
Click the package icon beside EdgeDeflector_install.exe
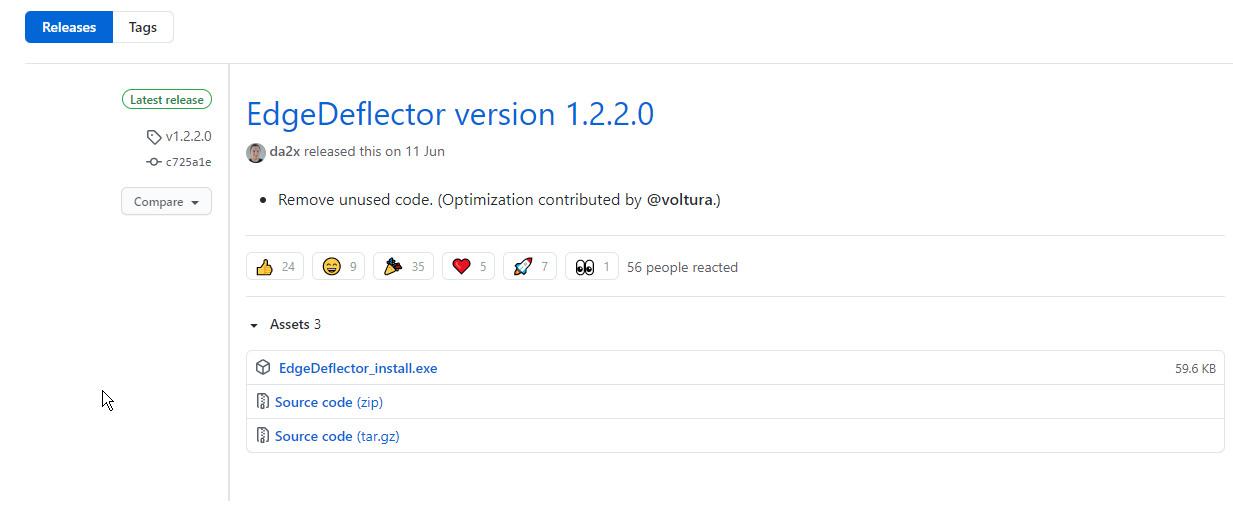point(263,368)
